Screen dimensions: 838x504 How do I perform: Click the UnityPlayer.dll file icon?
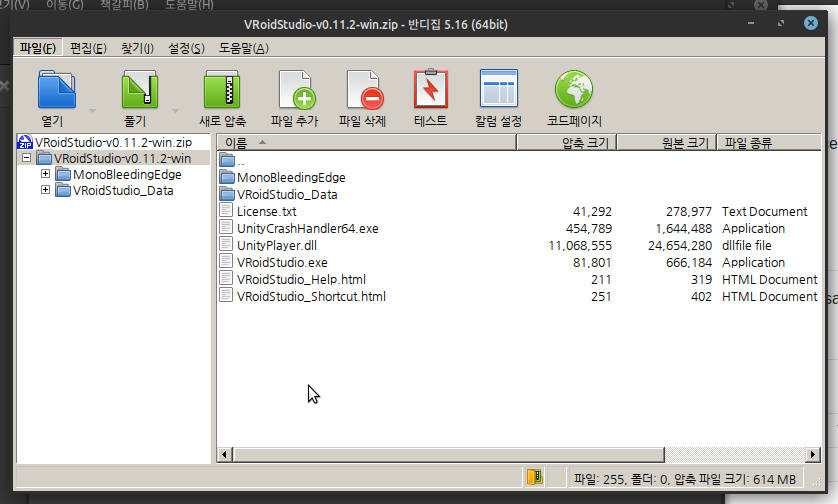[x=226, y=245]
